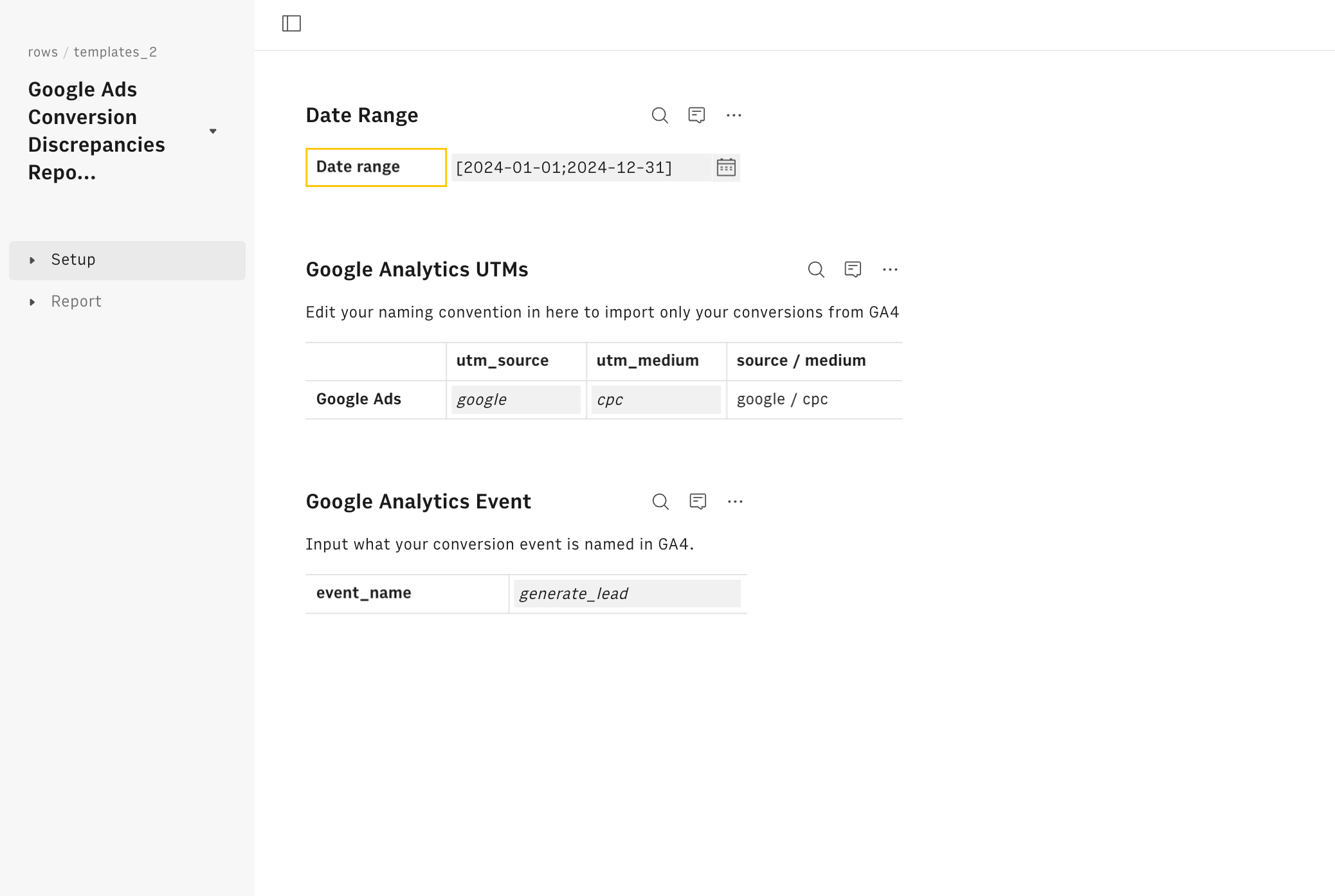Click the comment icon on Date Range panel
Image resolution: width=1335 pixels, height=896 pixels.
(x=698, y=115)
